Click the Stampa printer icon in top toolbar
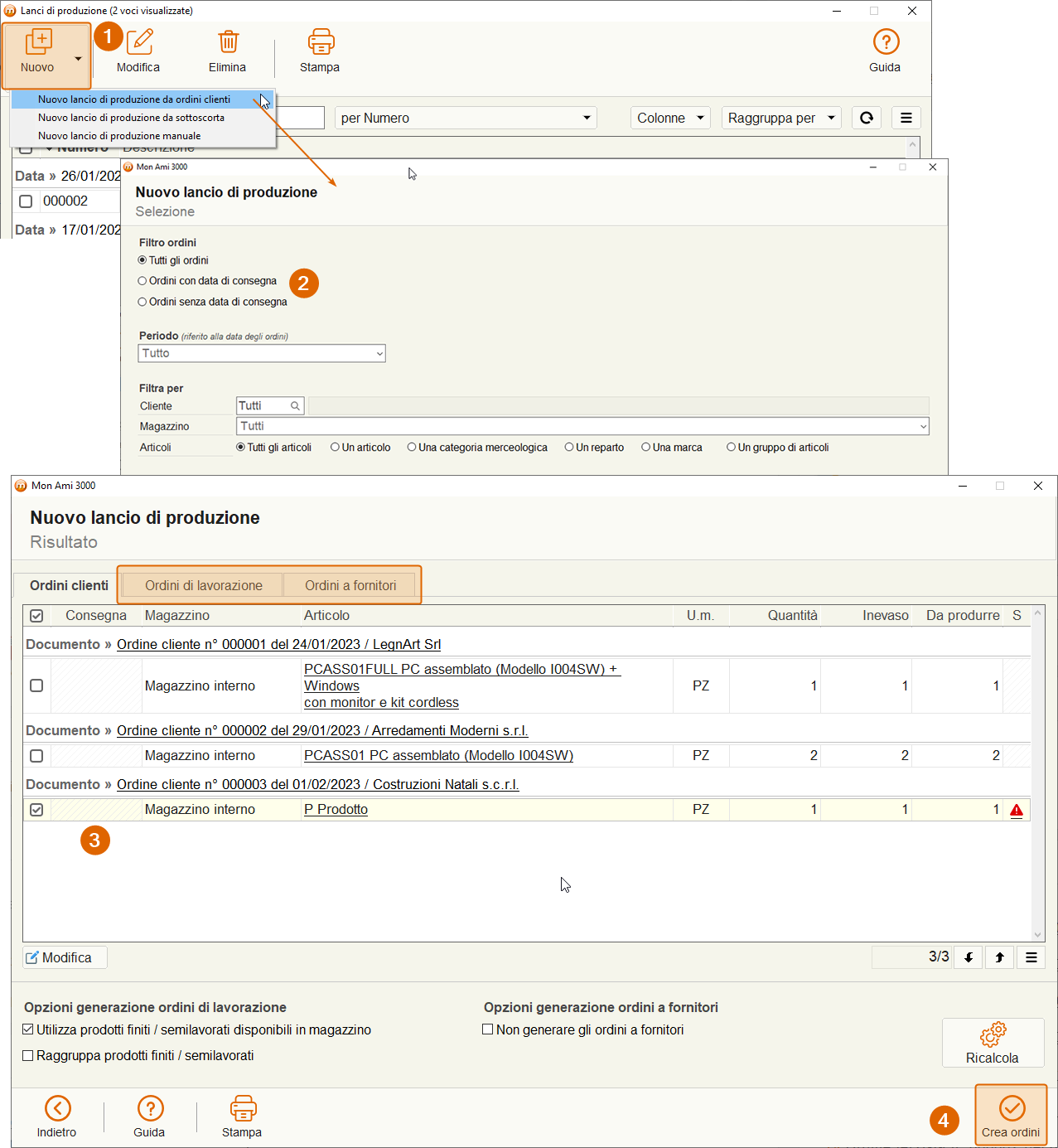1058x1148 pixels. pos(321,42)
